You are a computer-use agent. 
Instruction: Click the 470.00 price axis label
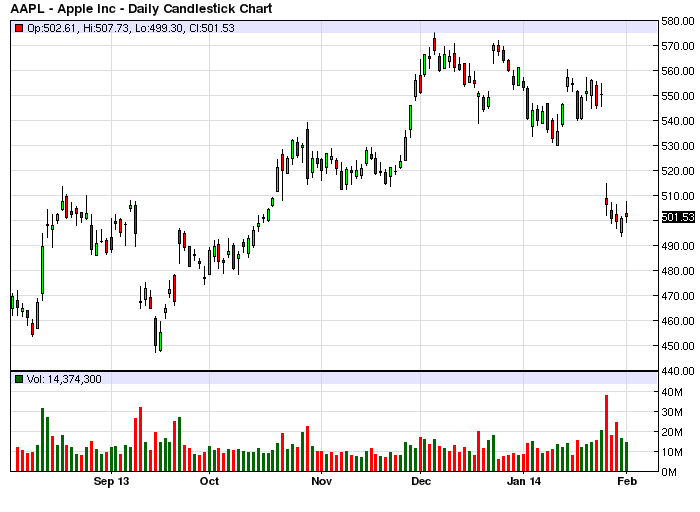[678, 296]
